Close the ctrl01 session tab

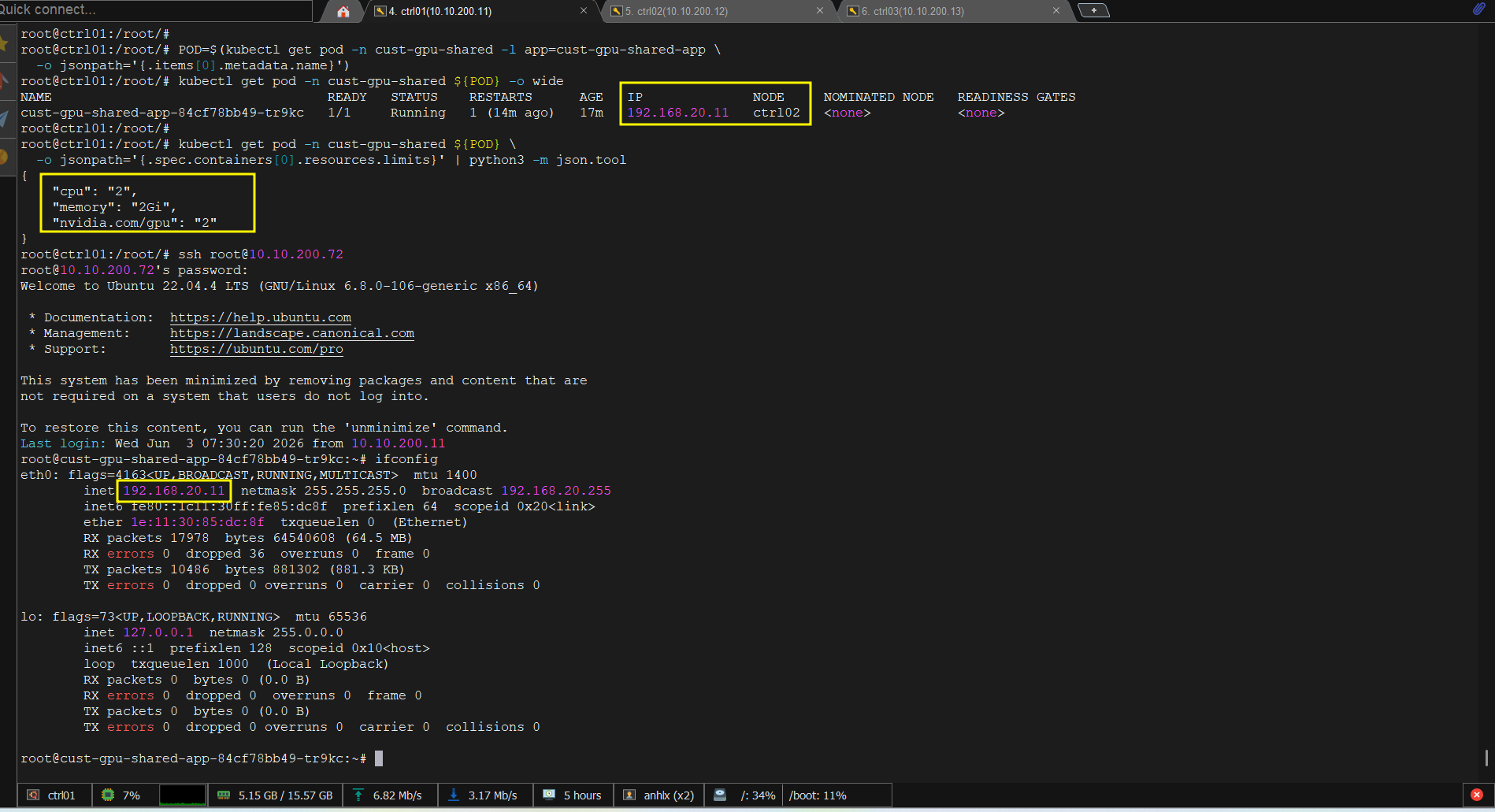pos(584,11)
